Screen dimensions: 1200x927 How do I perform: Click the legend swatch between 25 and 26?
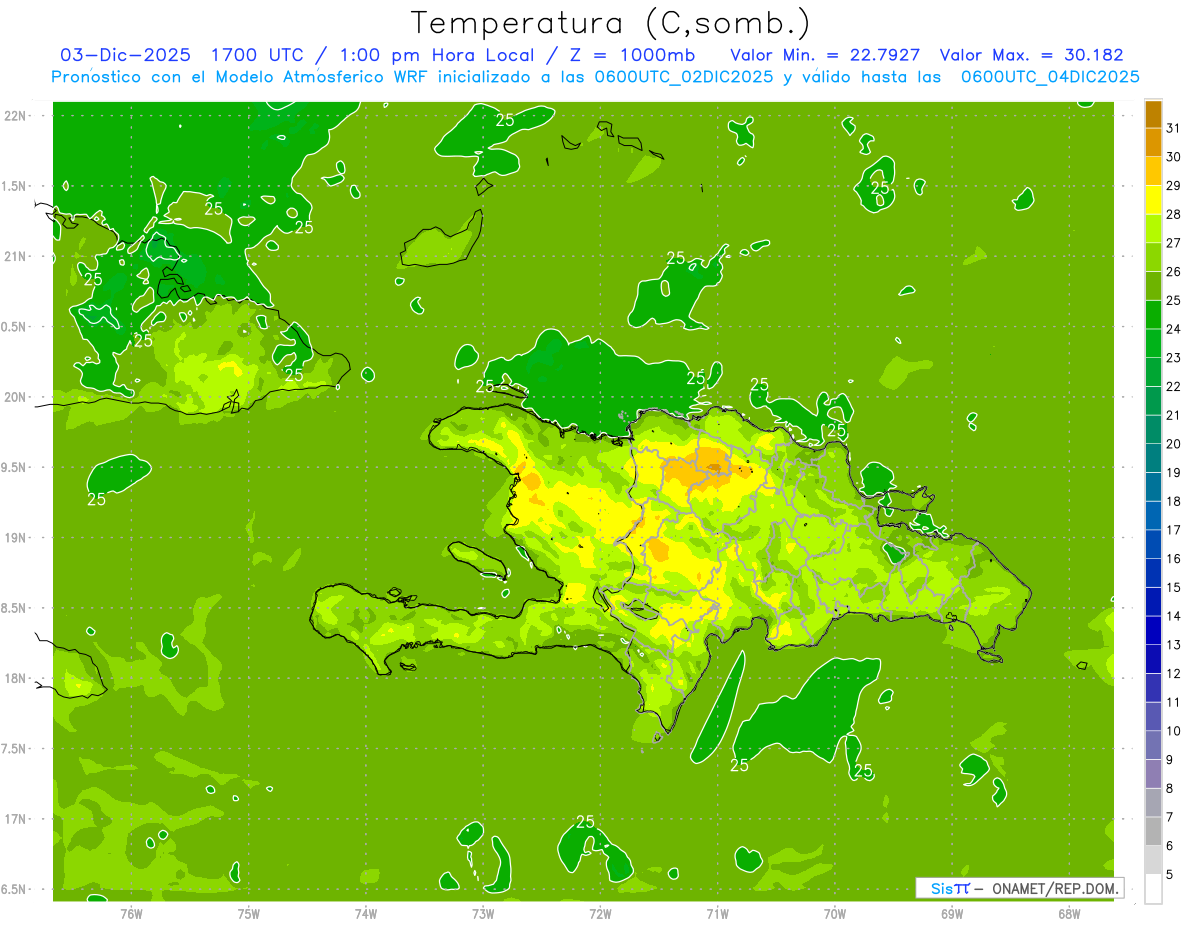(1153, 286)
